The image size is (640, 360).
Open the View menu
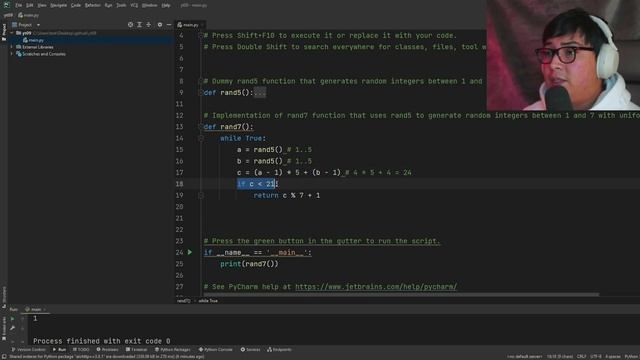coord(42,5)
